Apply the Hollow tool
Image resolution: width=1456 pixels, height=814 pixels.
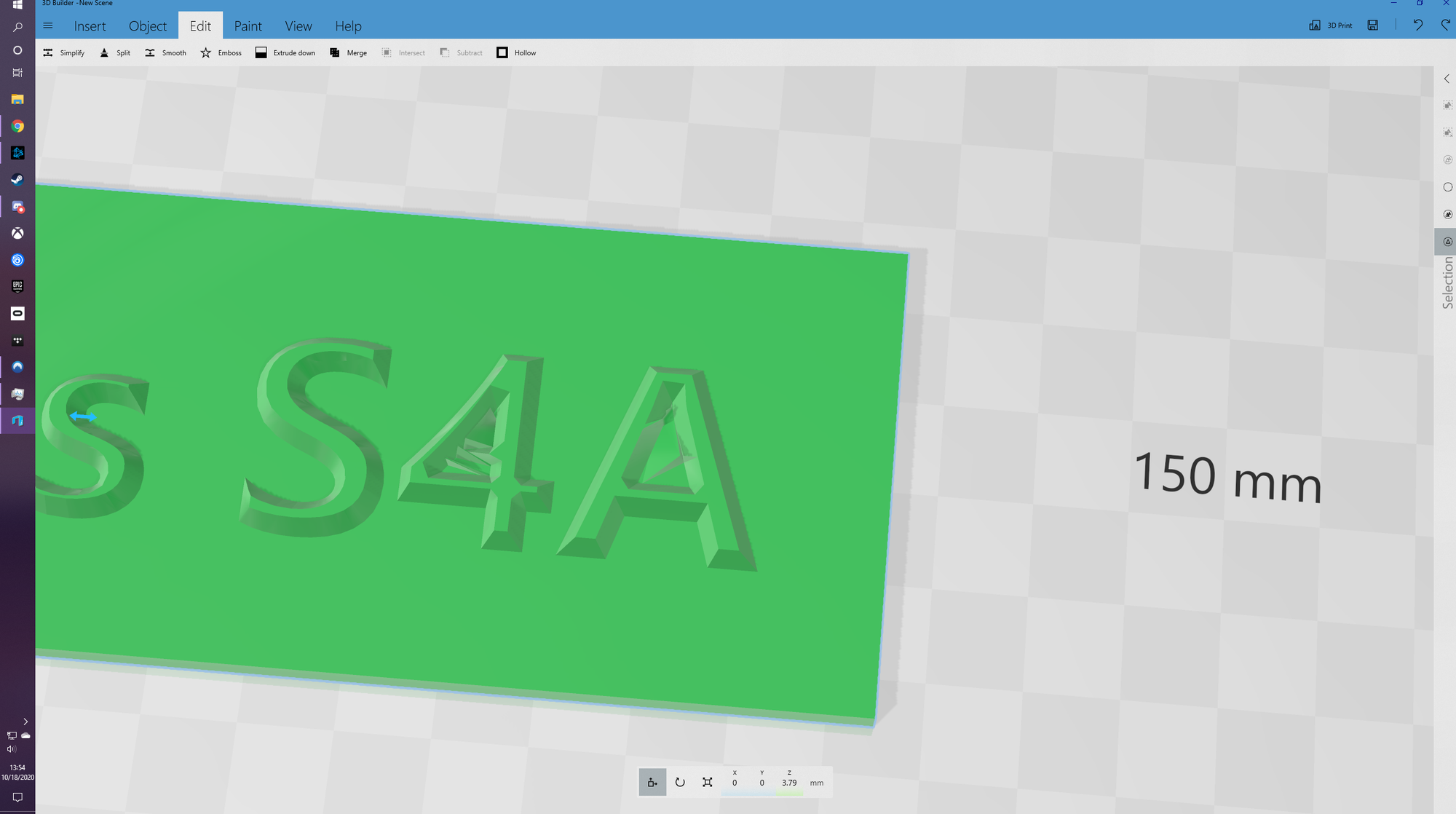516,52
